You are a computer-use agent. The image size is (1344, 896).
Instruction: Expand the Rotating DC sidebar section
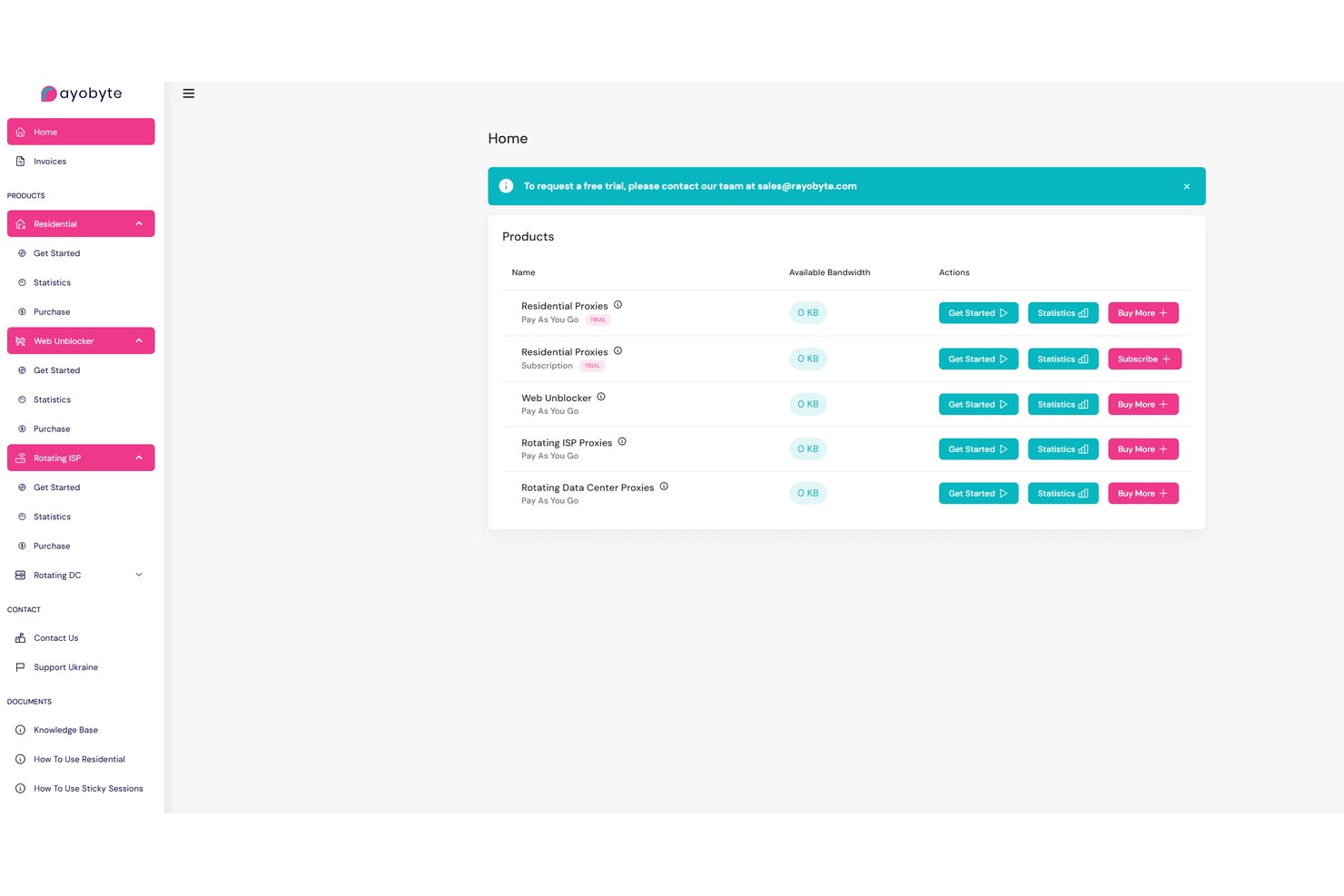click(x=81, y=575)
